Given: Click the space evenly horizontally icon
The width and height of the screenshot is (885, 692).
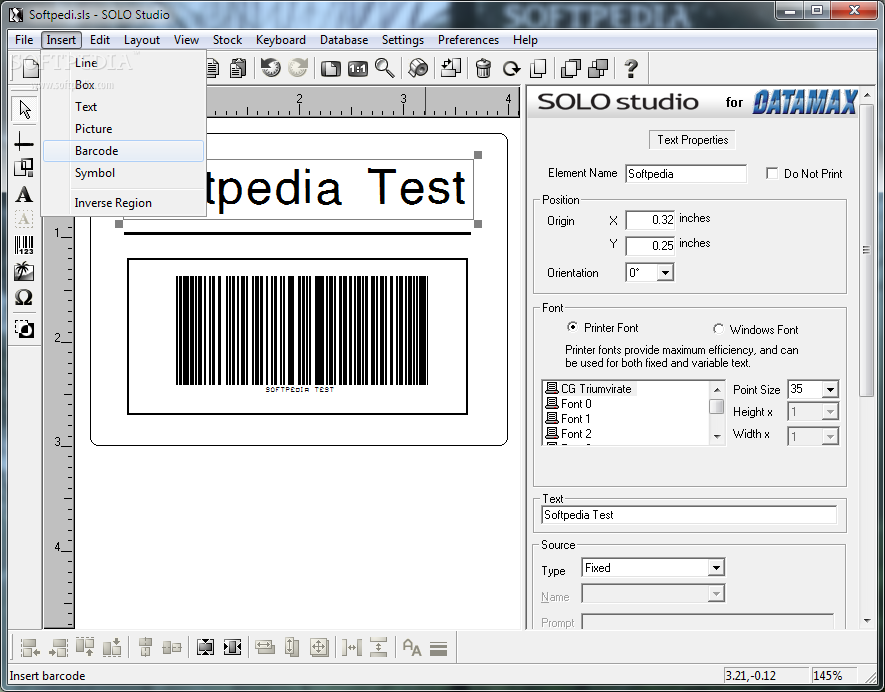Looking at the screenshot, I should tap(352, 647).
